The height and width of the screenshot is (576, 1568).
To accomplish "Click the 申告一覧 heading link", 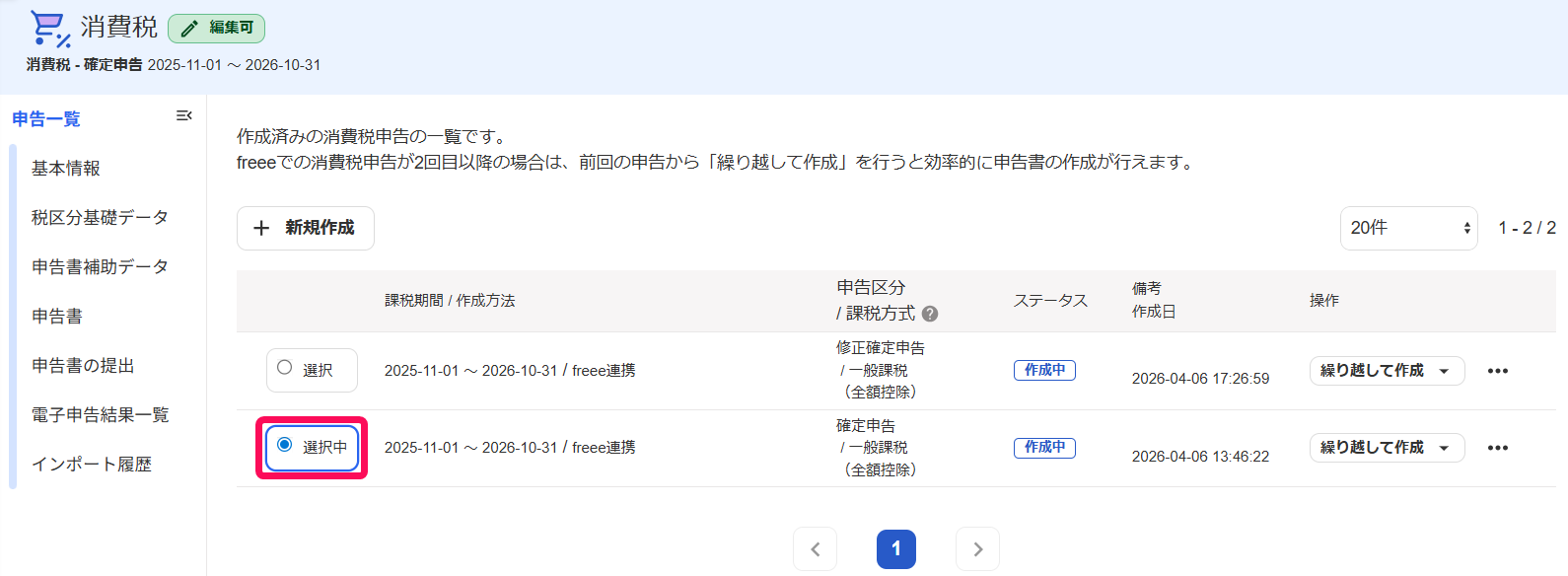I will [46, 119].
